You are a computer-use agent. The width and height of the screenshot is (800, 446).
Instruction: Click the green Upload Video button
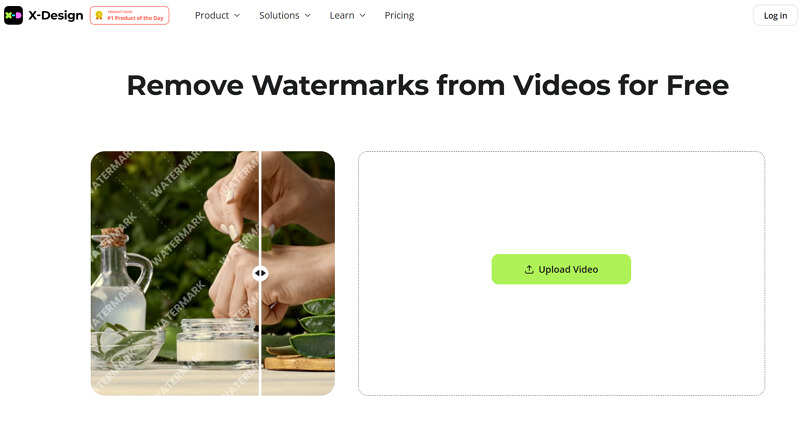561,269
